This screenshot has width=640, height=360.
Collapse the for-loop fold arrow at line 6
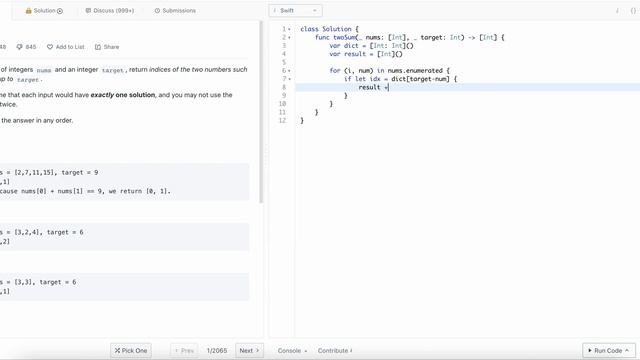(x=289, y=71)
